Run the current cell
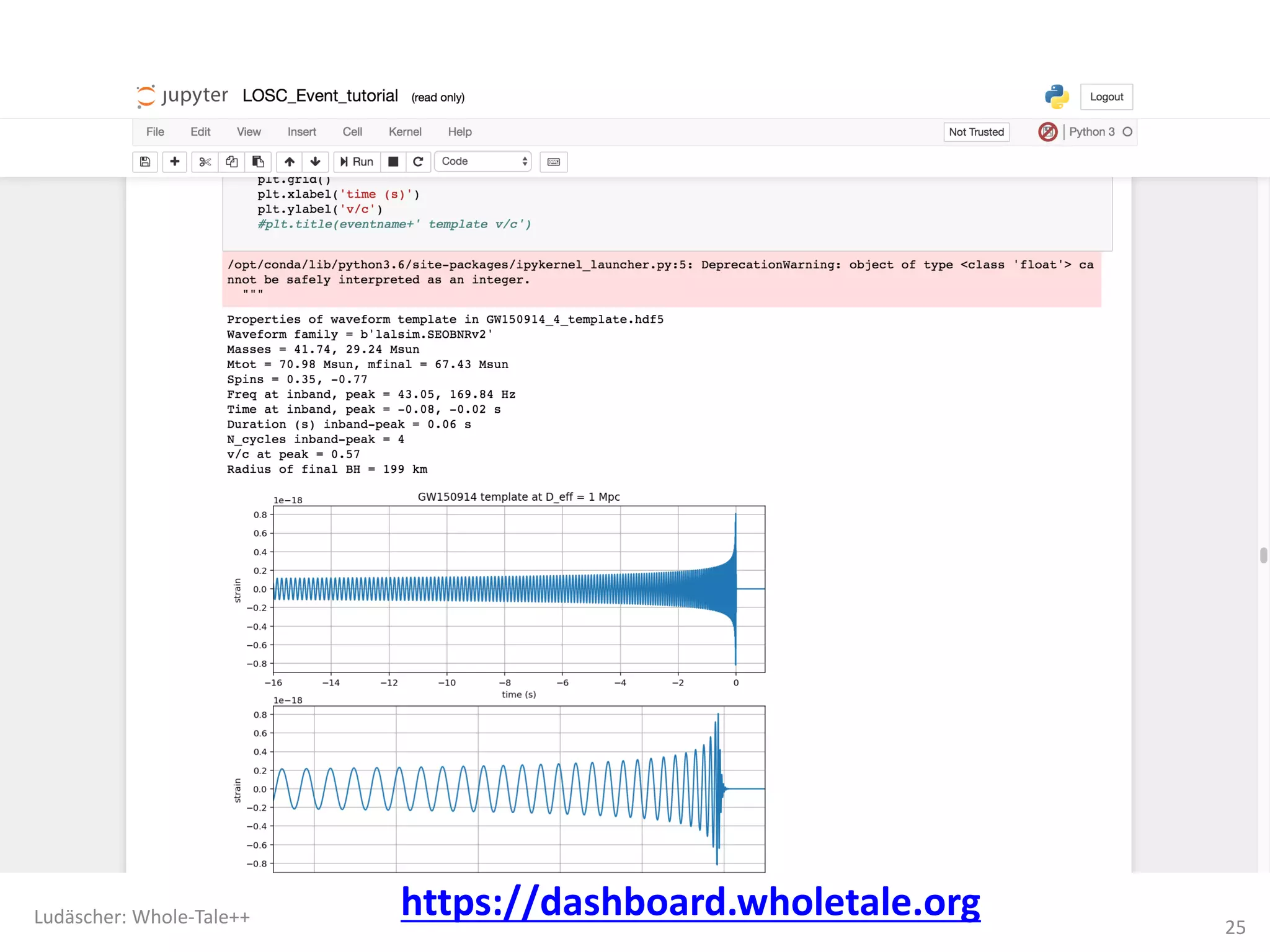 click(x=357, y=162)
